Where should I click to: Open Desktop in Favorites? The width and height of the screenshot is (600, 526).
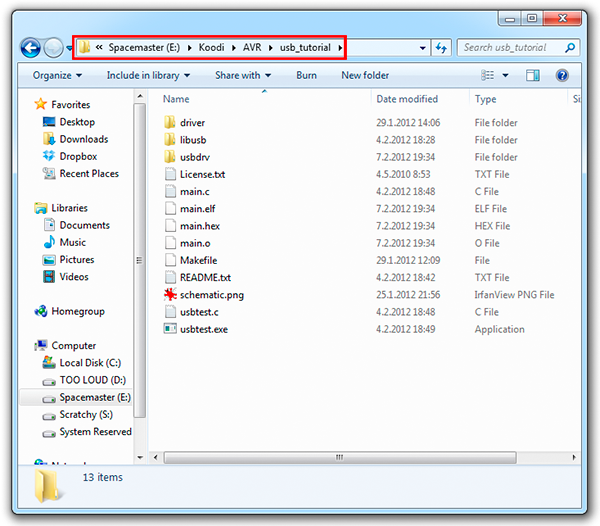pyautogui.click(x=77, y=122)
